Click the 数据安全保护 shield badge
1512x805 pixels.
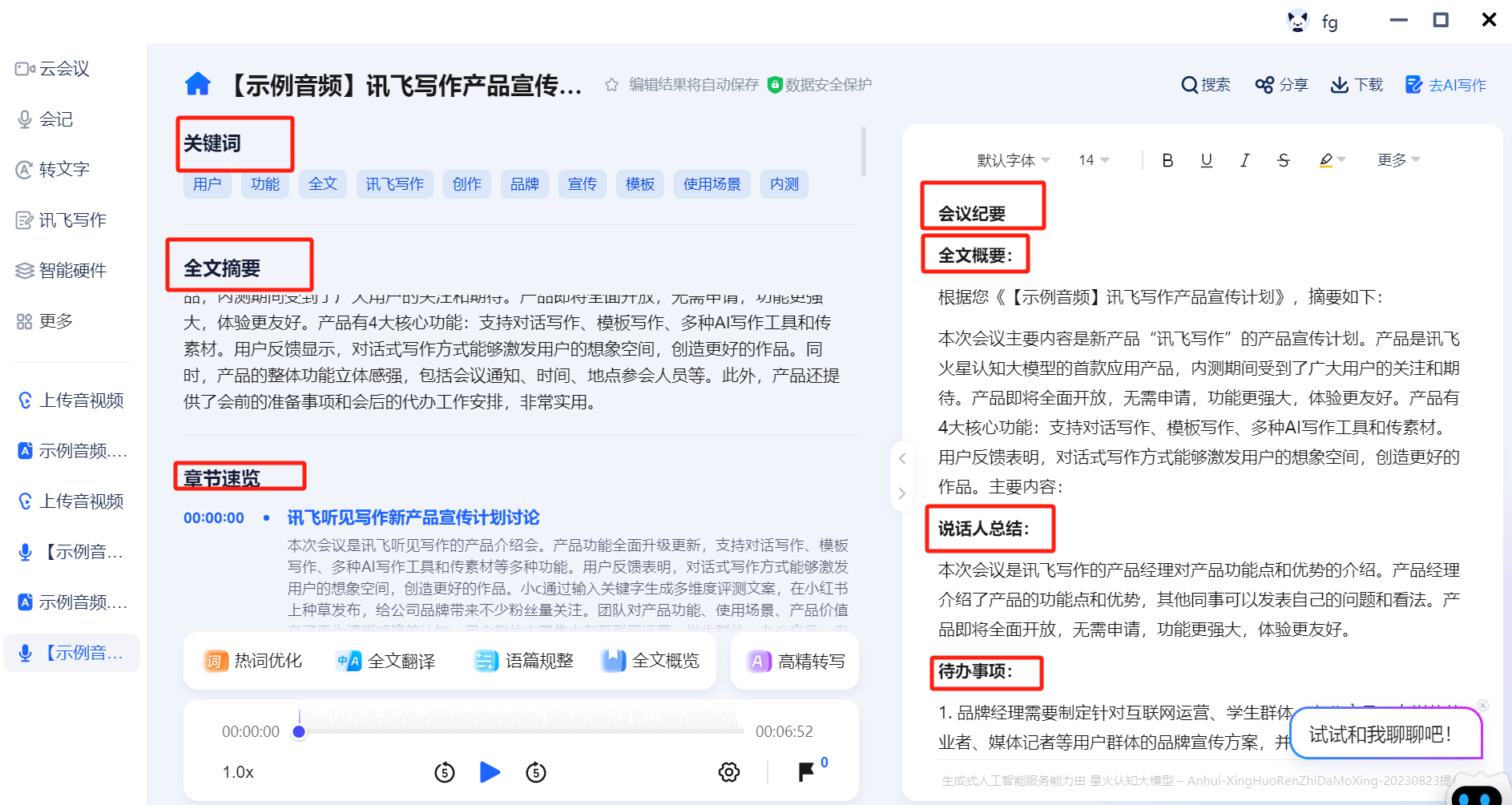819,85
